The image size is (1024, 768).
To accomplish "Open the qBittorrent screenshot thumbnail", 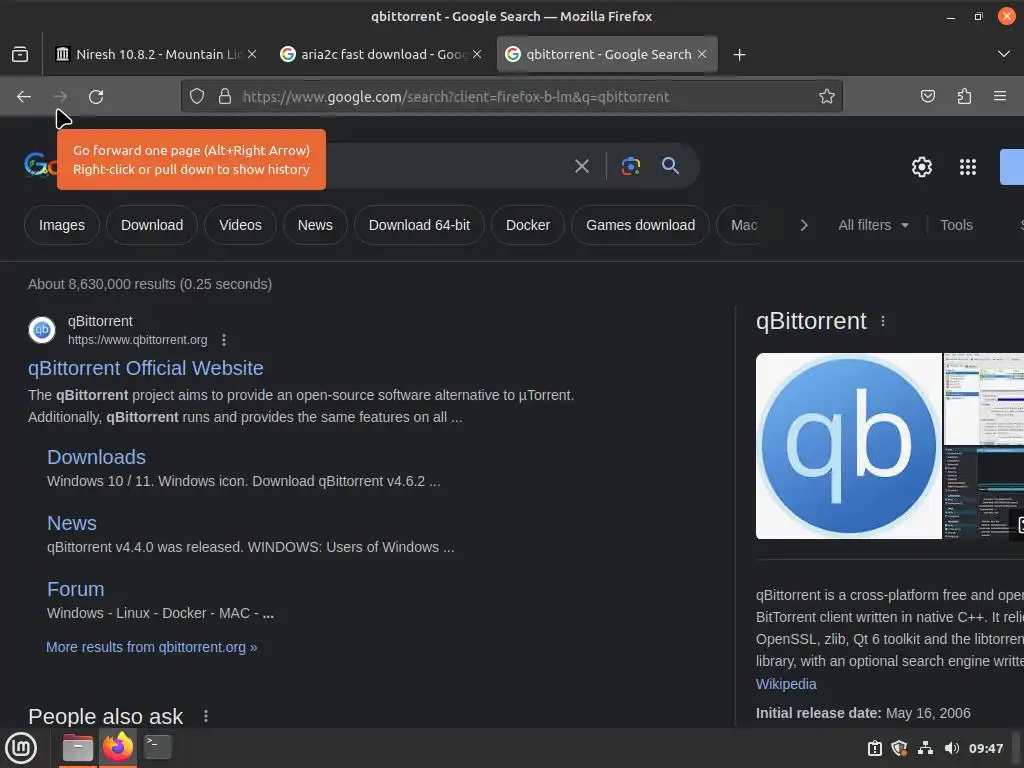I will tap(984, 399).
